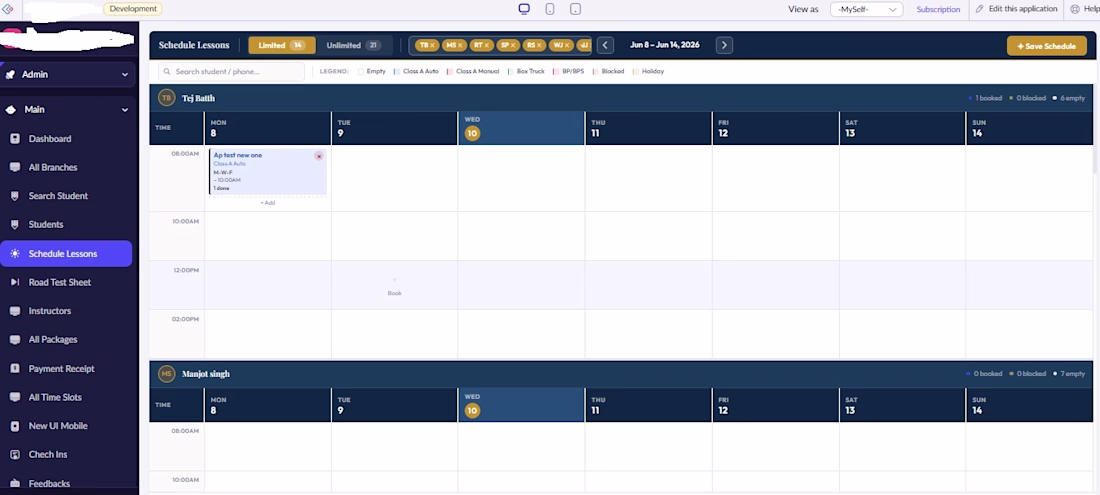Collapse the Main section chevron
The width and height of the screenshot is (1100, 495).
coord(125,109)
